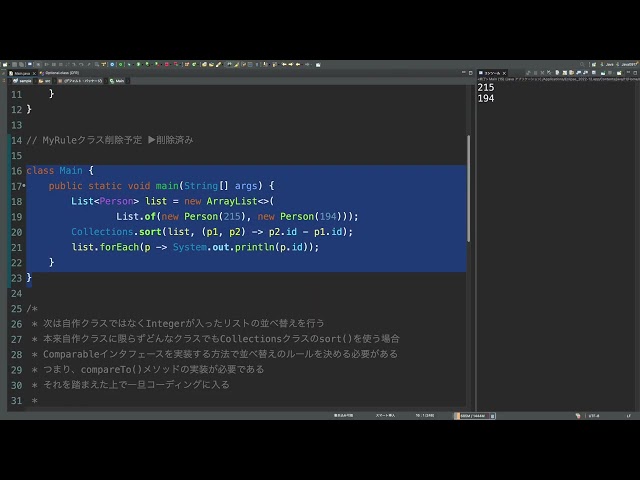This screenshot has height=480, width=640.
Task: Click the Open Perspective icon
Action: [594, 64]
